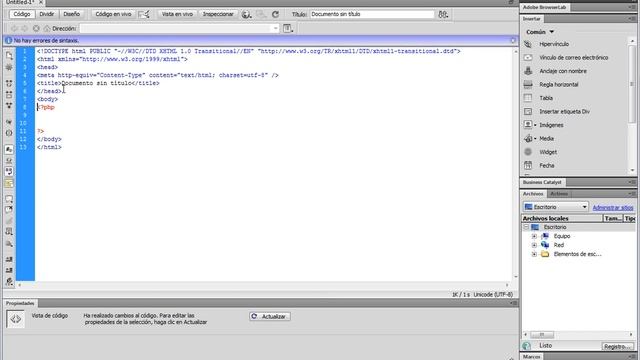Click the Código view button
The image size is (640, 360).
pos(22,14)
